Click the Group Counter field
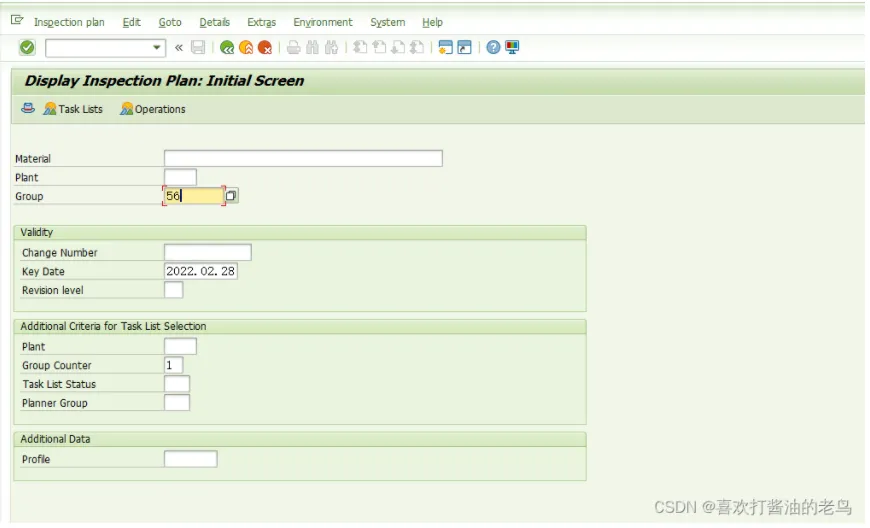The image size is (870, 528). [x=174, y=365]
